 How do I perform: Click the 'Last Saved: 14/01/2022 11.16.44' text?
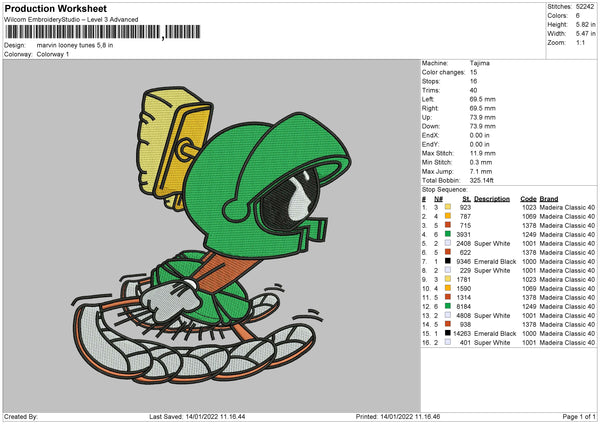click(x=197, y=416)
